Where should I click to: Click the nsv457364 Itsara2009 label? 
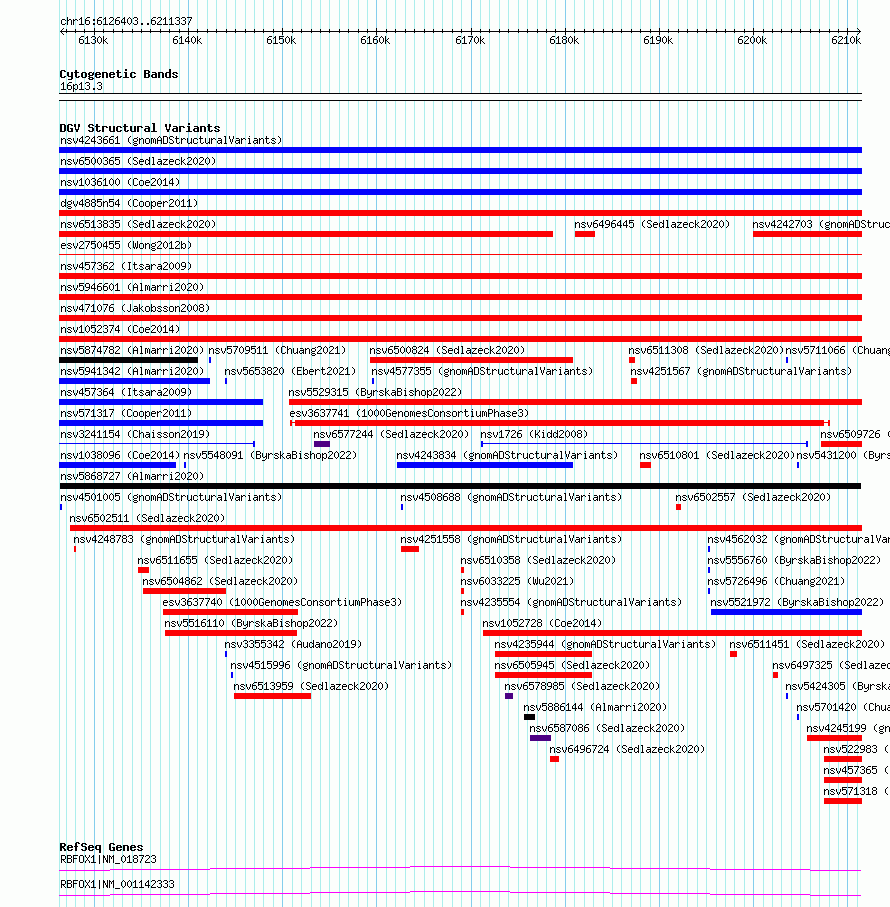pos(126,393)
